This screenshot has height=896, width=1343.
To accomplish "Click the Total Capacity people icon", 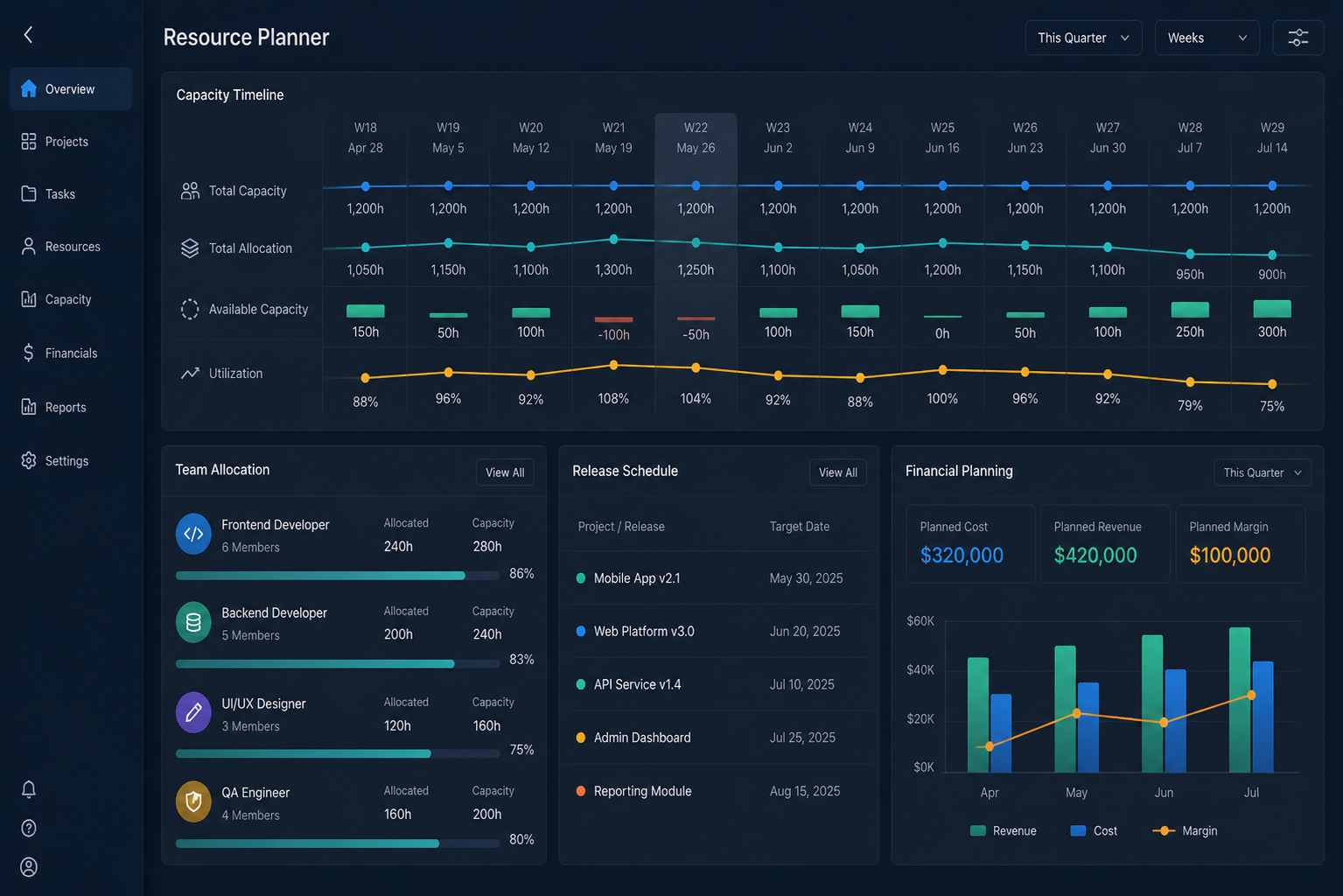I will 190,191.
